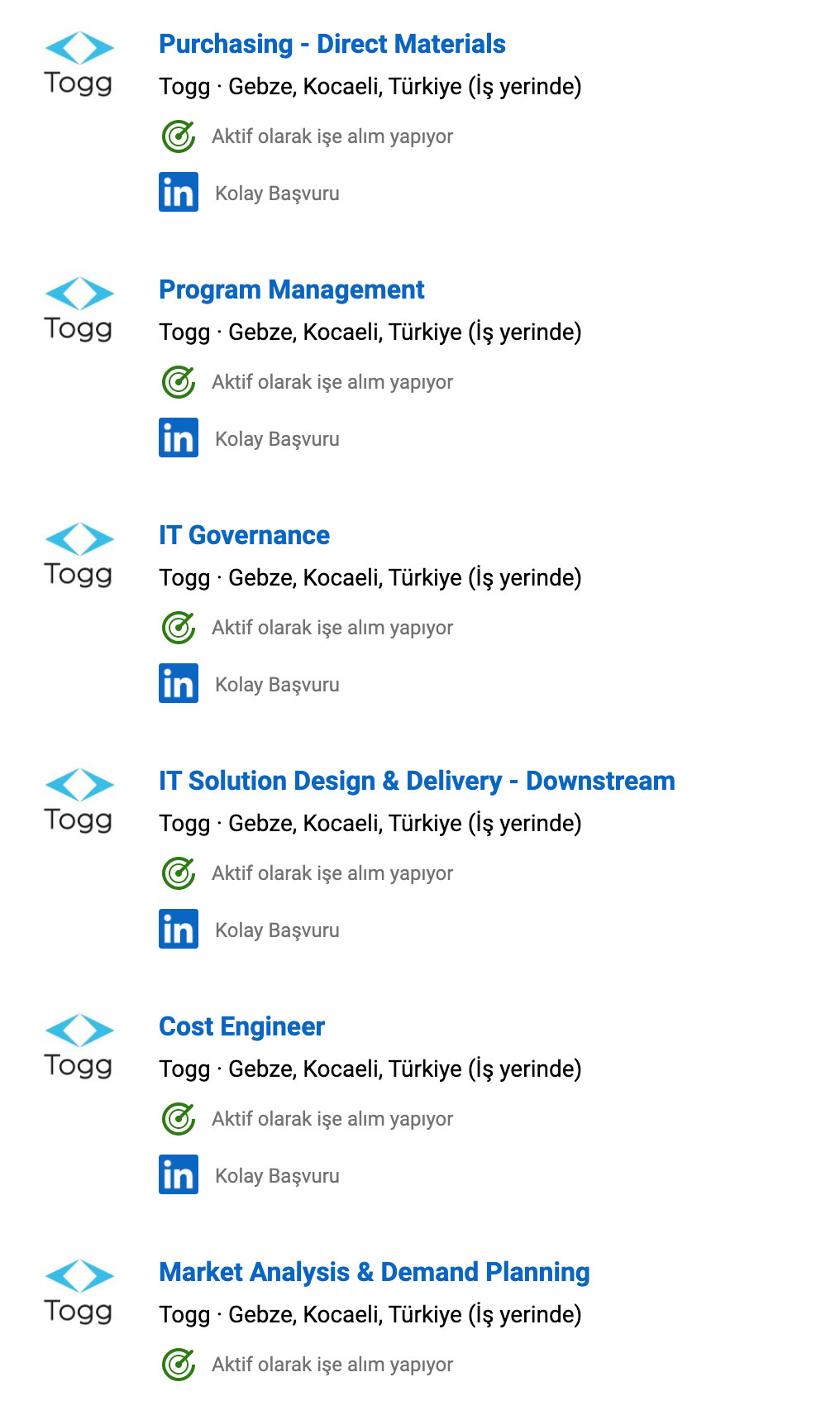Open the Purchasing - Direct Materials job
Screen dimensions: 840x1401
[332, 44]
